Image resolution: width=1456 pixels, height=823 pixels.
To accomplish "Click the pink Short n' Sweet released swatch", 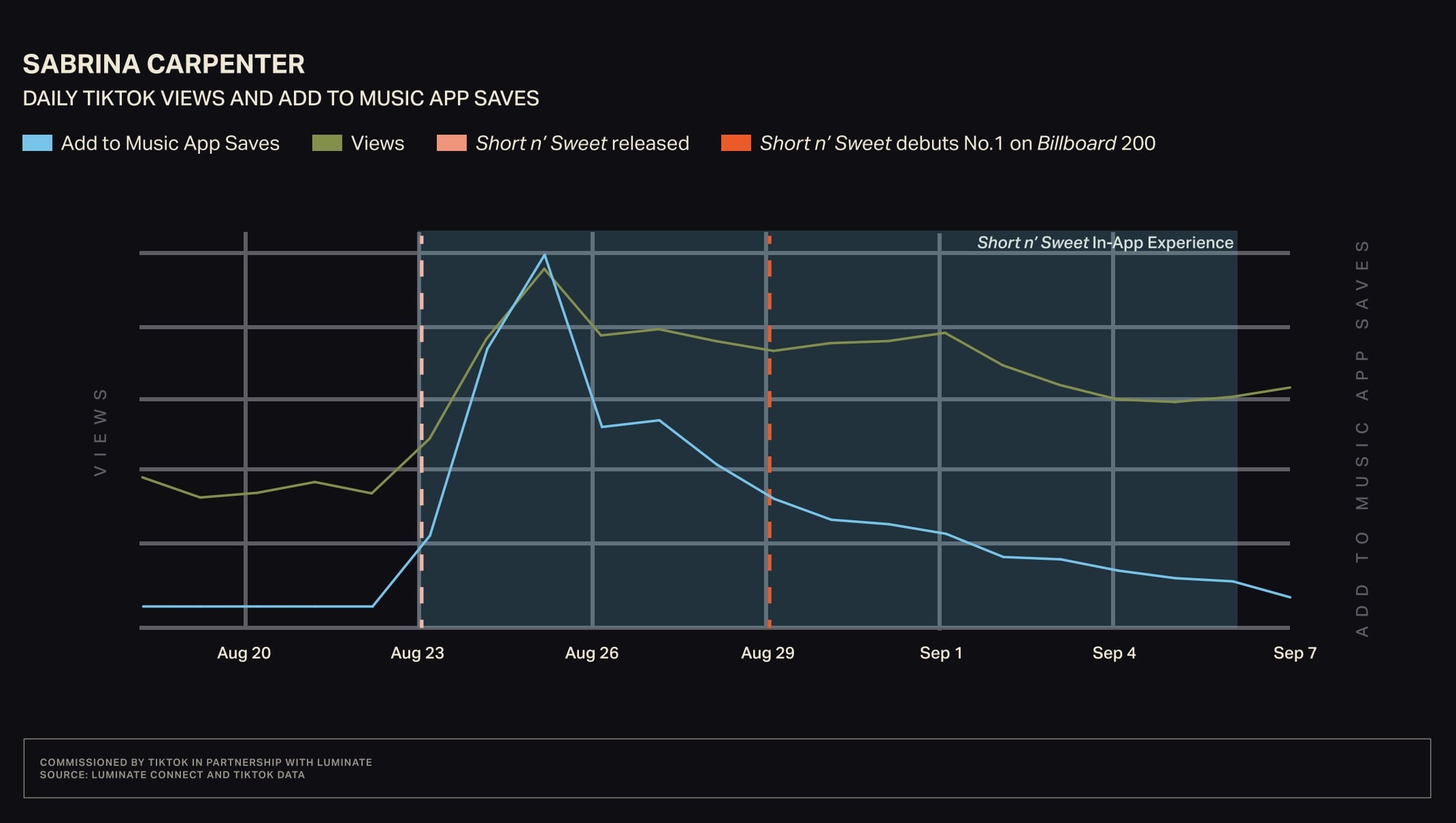I will pos(451,143).
